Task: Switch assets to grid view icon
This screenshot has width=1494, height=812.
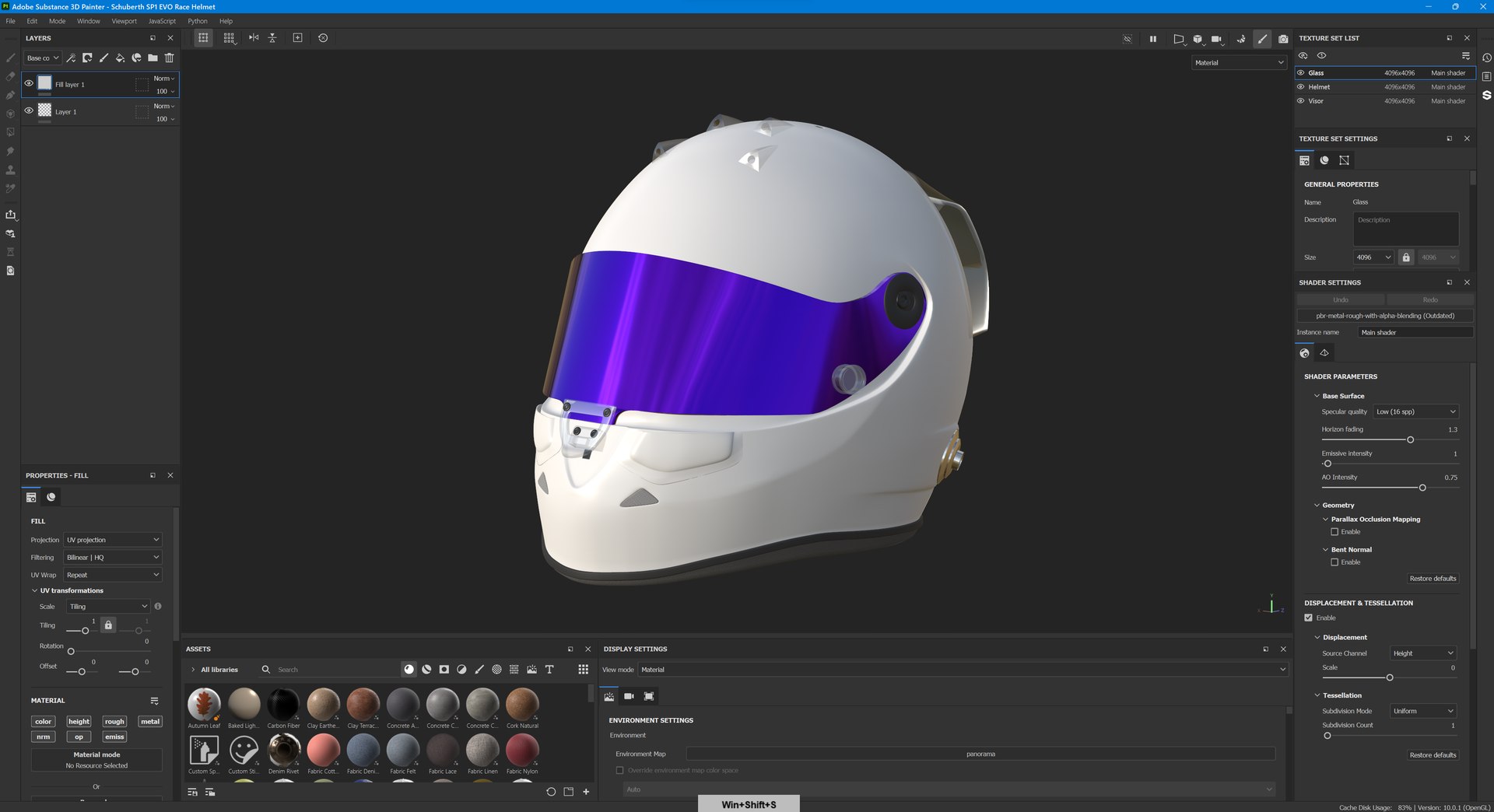Action: pyautogui.click(x=583, y=669)
